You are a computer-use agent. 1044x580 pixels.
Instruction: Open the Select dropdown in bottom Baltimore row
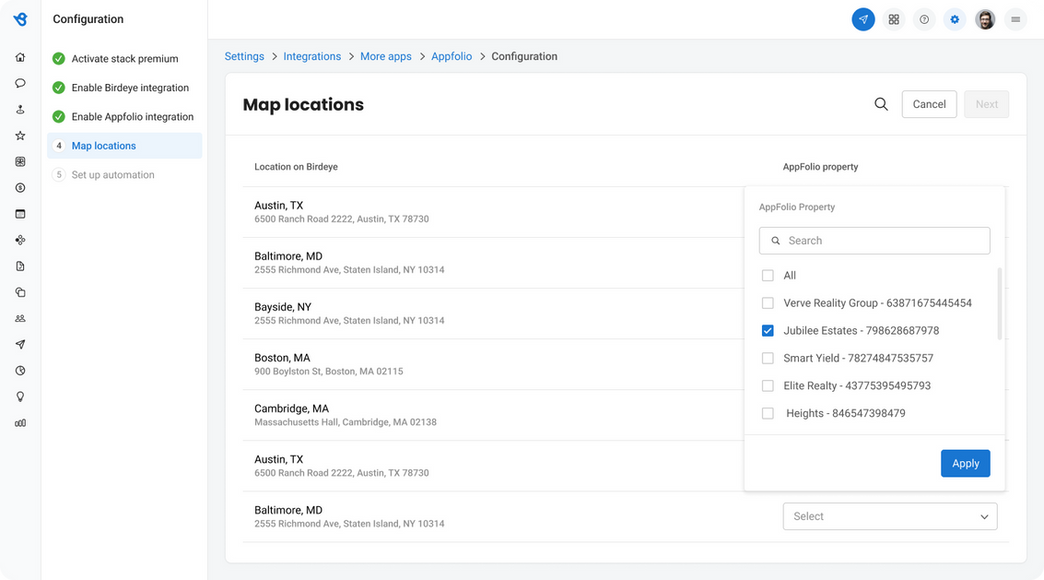890,516
